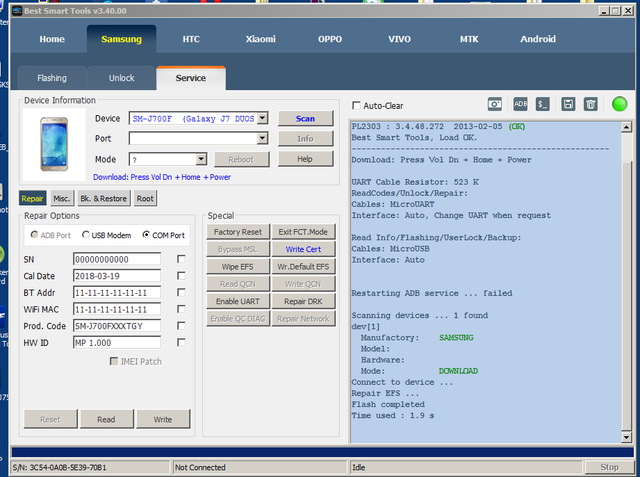
Task: Click the log scrollbar up arrow
Action: click(626, 127)
